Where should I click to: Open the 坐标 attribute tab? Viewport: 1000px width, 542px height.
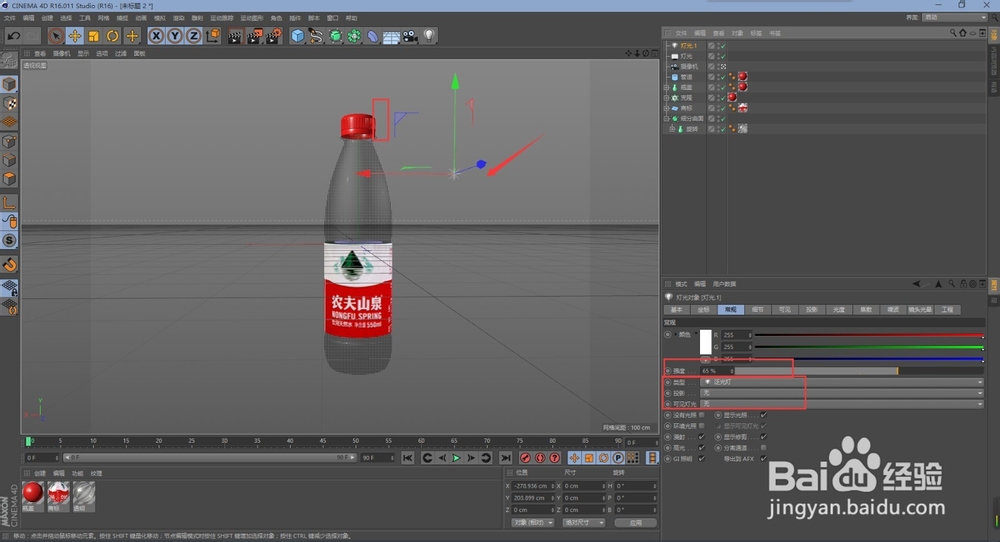coord(703,309)
